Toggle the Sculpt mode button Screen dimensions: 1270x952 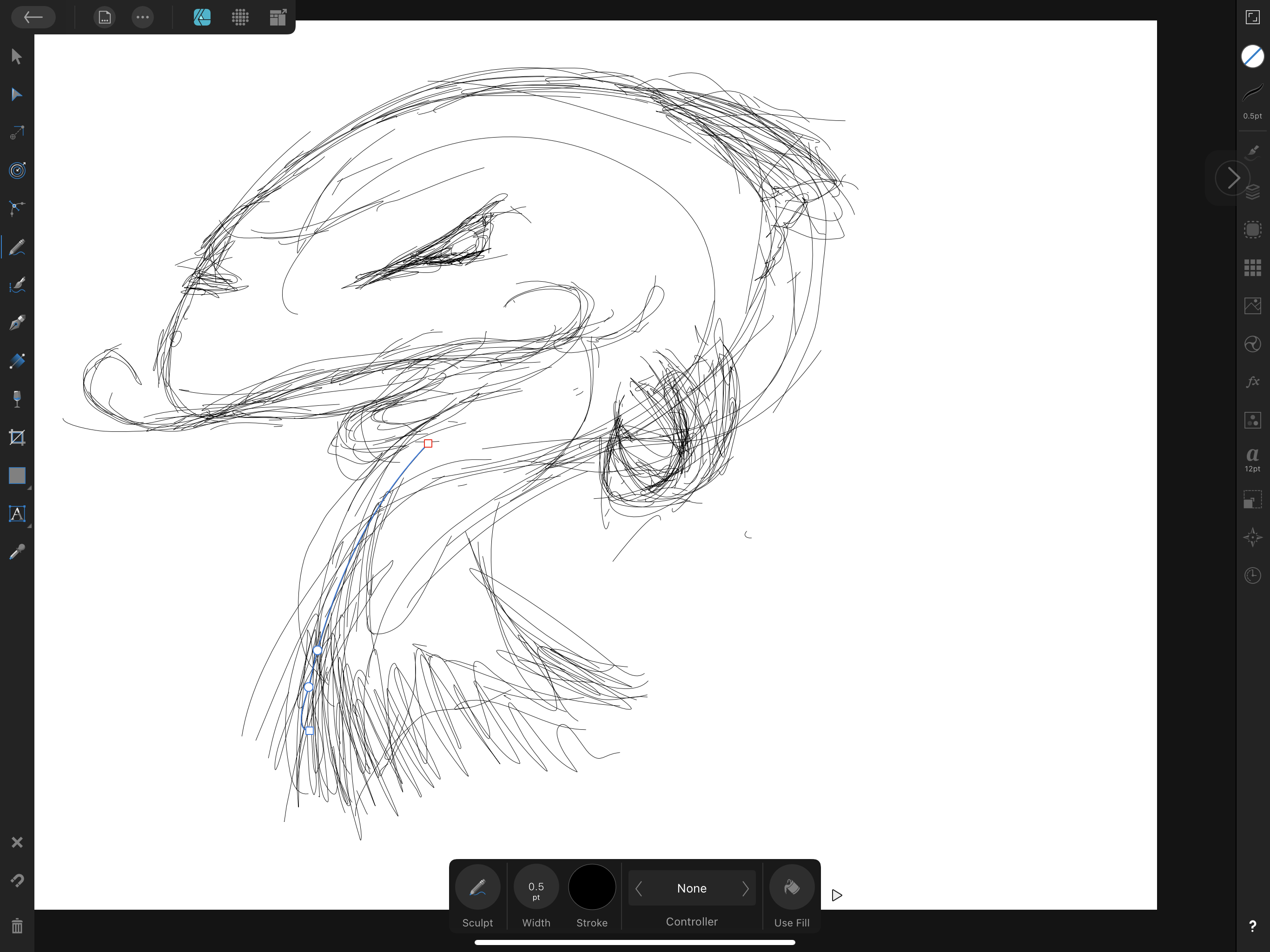tap(477, 888)
